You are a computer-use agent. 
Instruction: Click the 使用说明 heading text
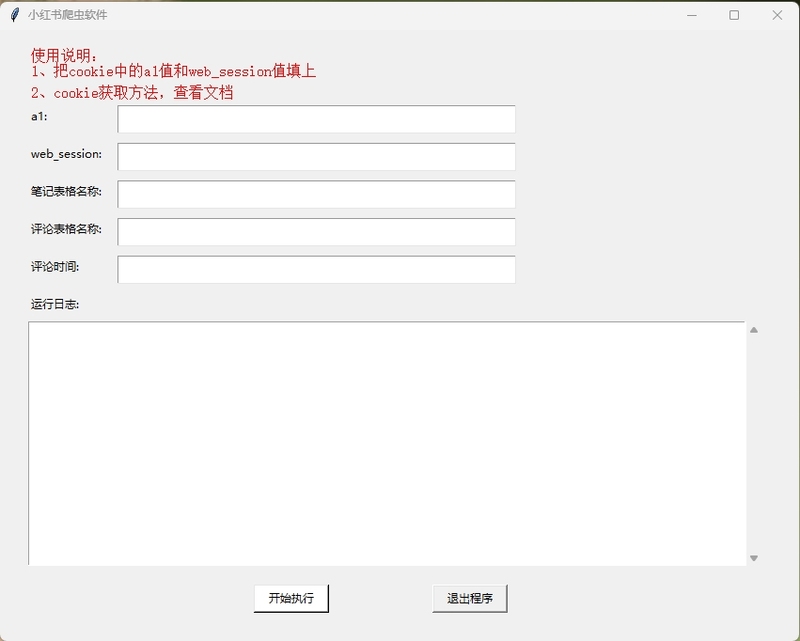64,55
